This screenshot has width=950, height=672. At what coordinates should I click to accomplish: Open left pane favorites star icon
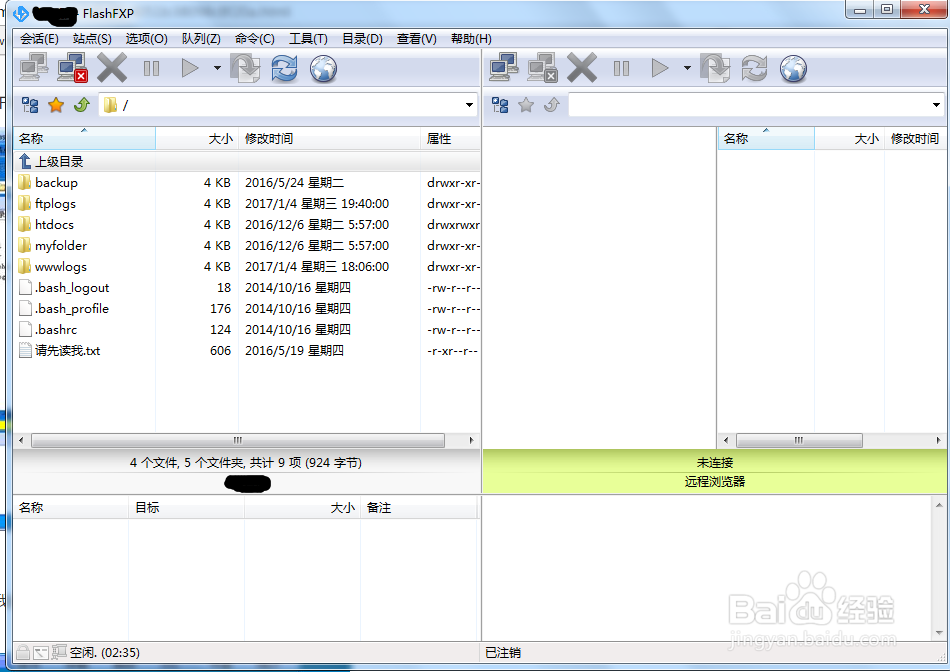(x=56, y=105)
